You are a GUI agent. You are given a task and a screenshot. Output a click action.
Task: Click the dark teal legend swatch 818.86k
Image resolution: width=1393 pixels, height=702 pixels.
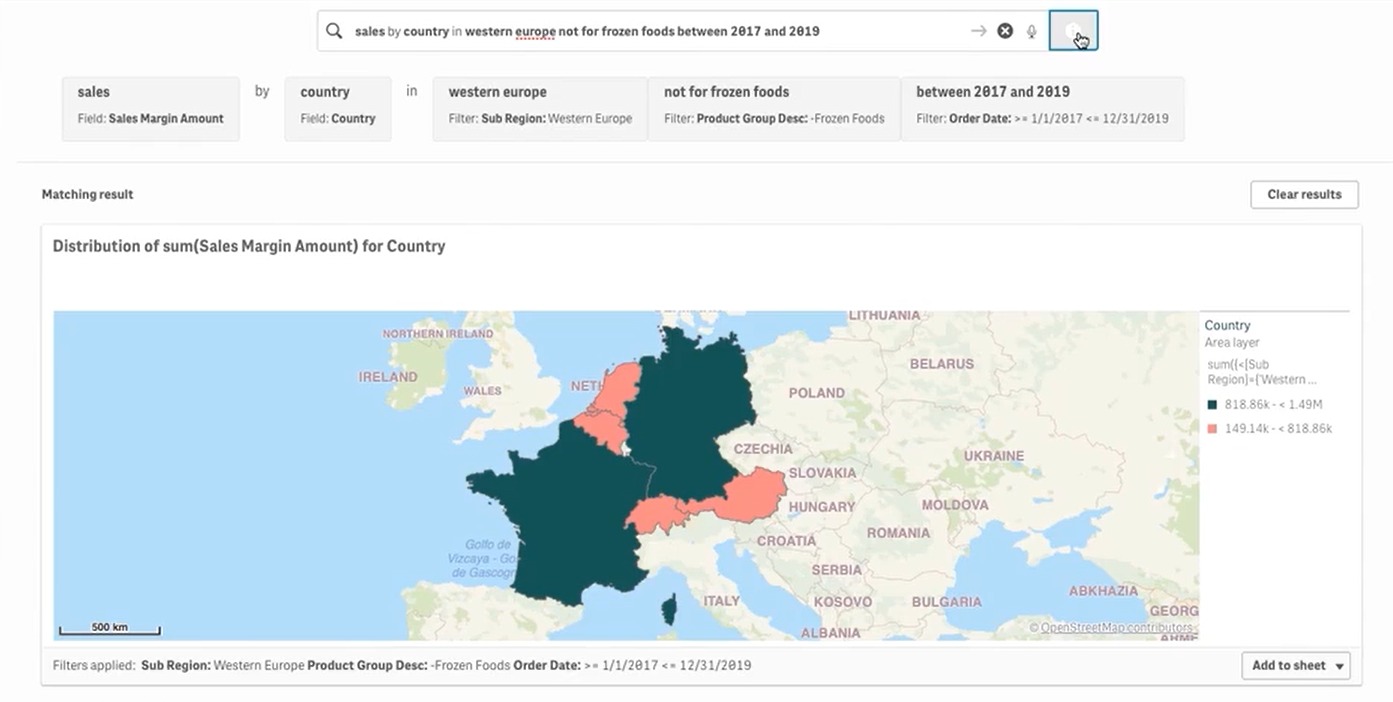tap(1212, 405)
